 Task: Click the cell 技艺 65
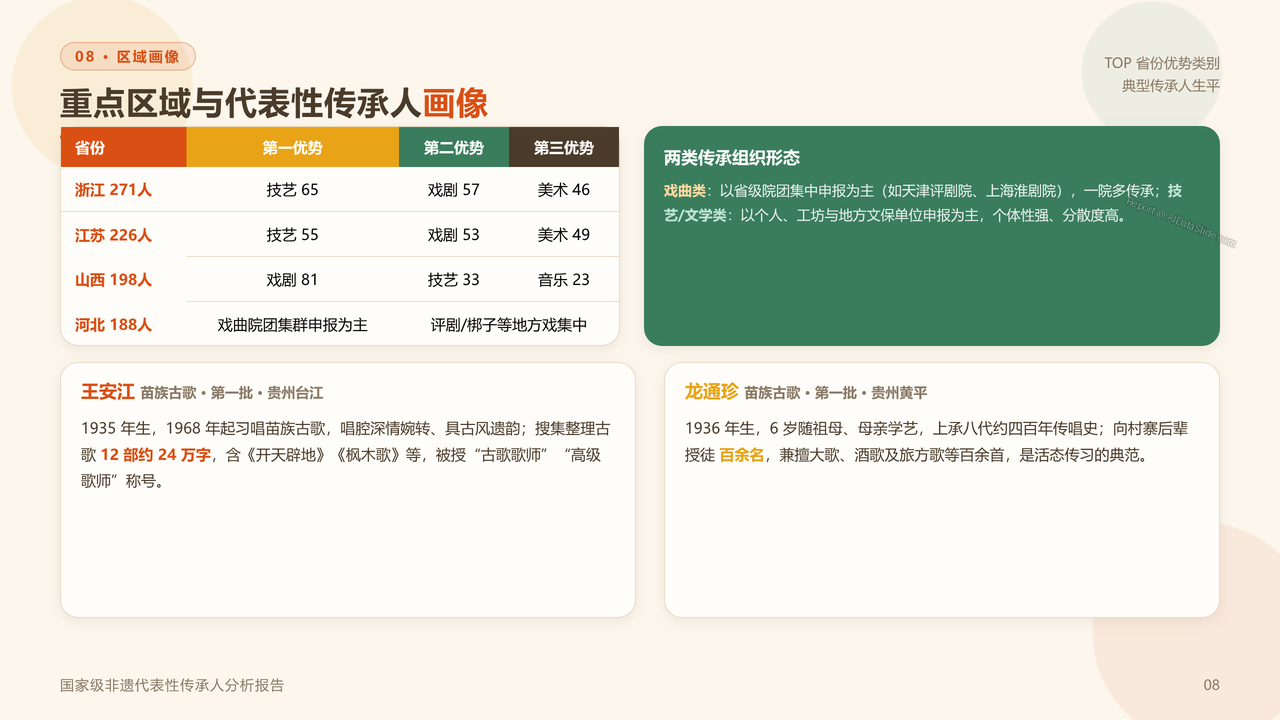293,189
